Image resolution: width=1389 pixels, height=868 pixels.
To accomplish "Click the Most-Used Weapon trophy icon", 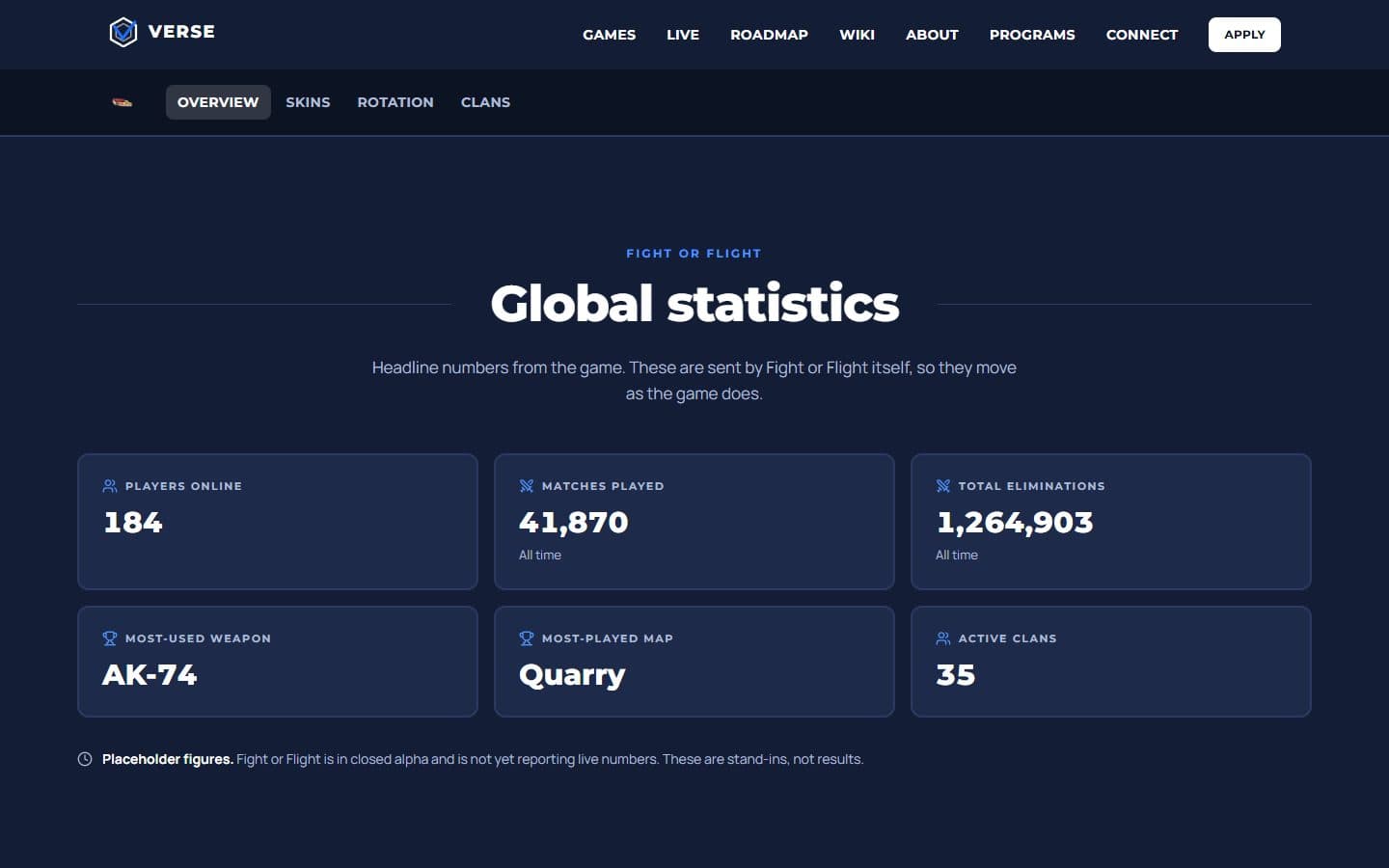I will [x=110, y=638].
